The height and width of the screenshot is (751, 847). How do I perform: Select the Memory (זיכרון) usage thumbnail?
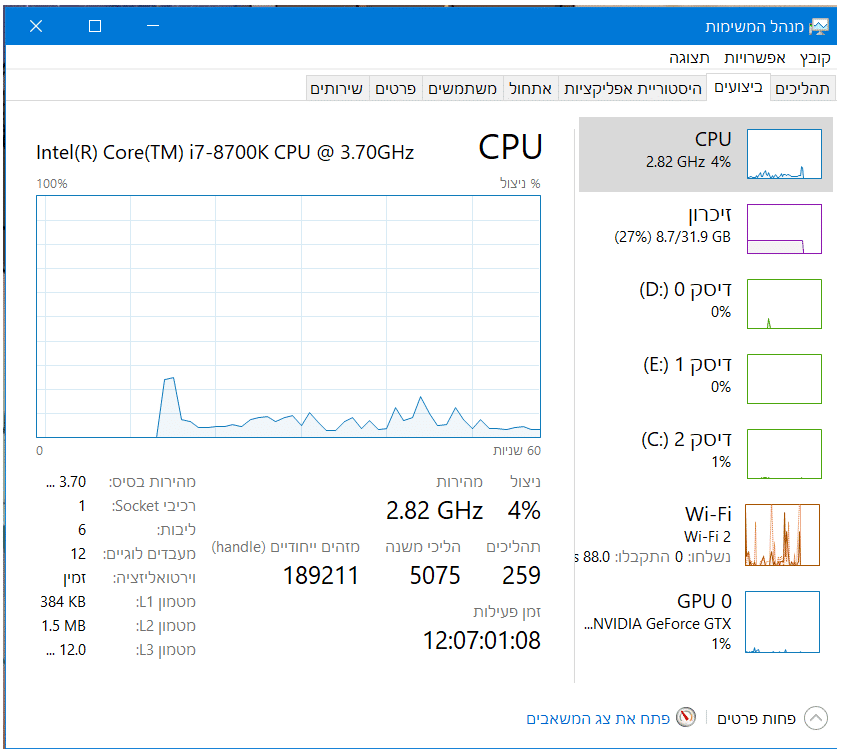coord(784,229)
